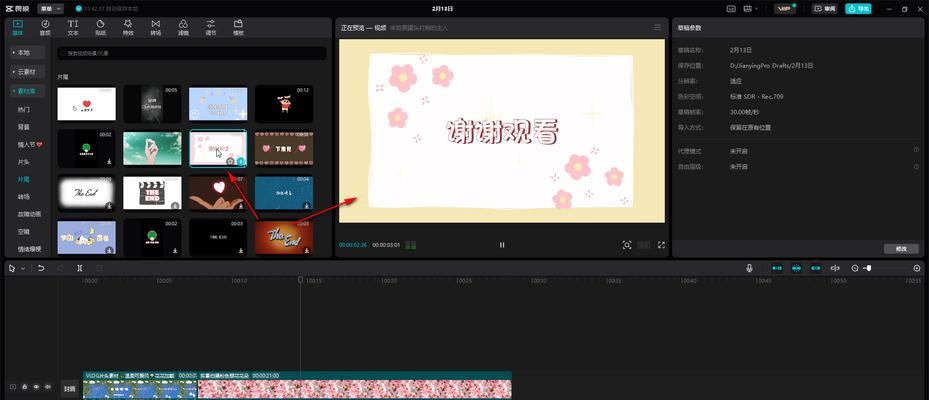Select the hand on green sky thumbnail

pos(152,149)
